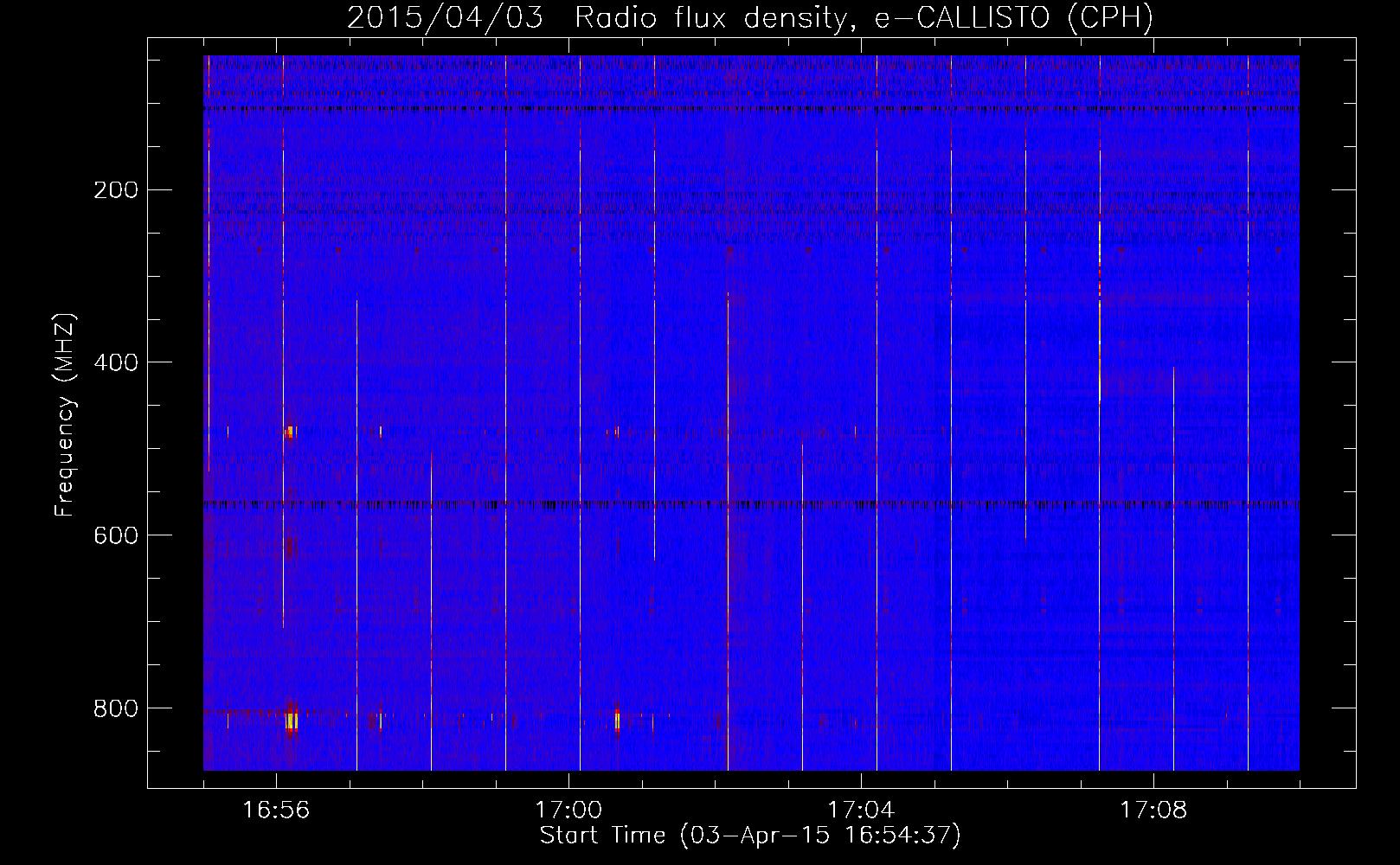Click the '17:08' time tick label
This screenshot has width=1400, height=865.
pos(1153,811)
